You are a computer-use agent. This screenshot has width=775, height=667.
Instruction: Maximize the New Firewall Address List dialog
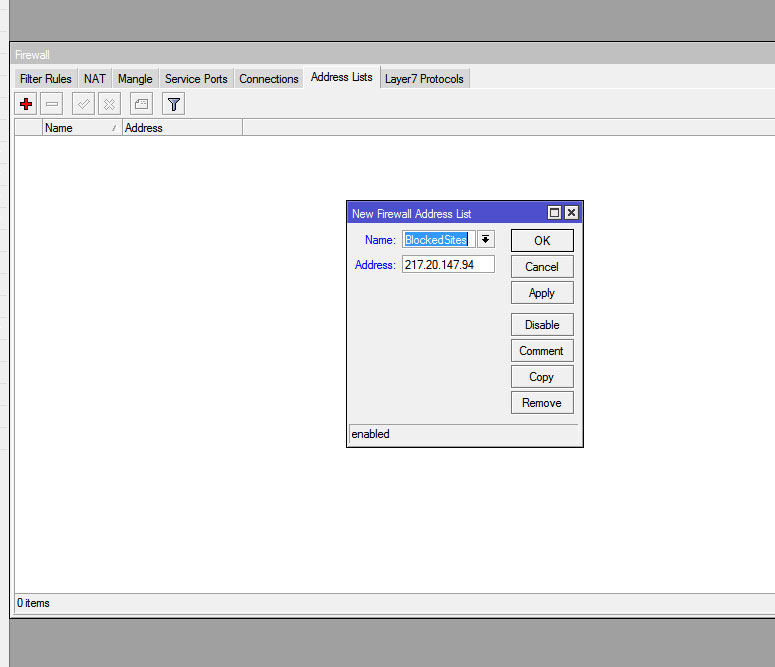[554, 213]
